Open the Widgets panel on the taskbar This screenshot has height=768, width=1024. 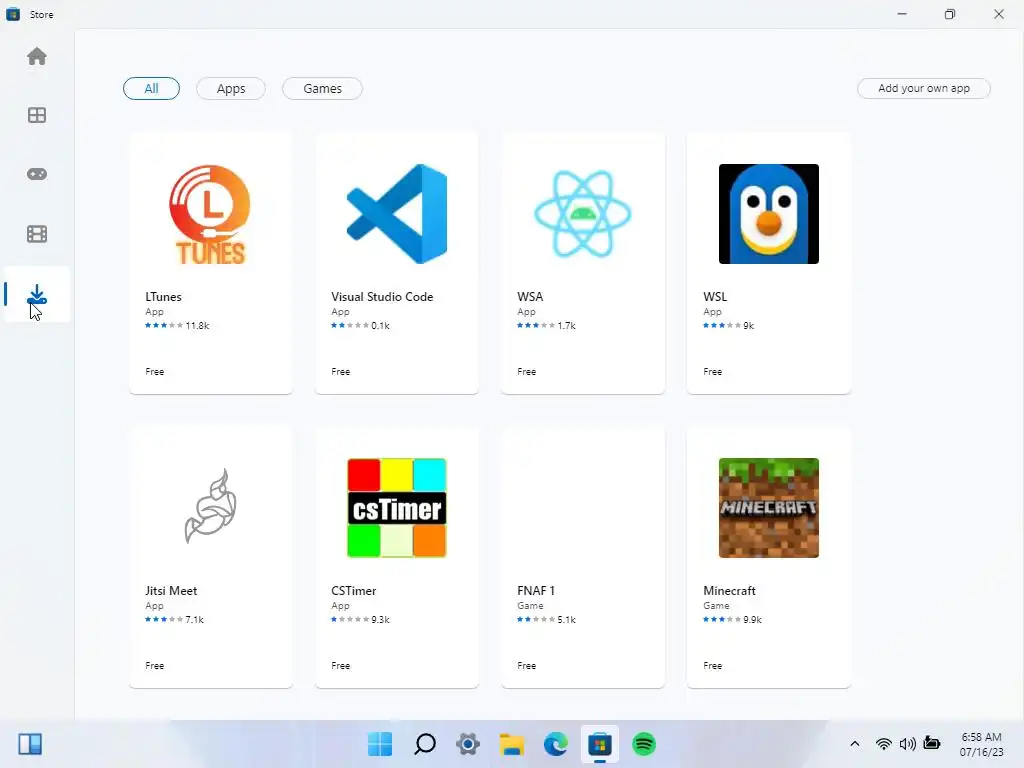[30, 744]
